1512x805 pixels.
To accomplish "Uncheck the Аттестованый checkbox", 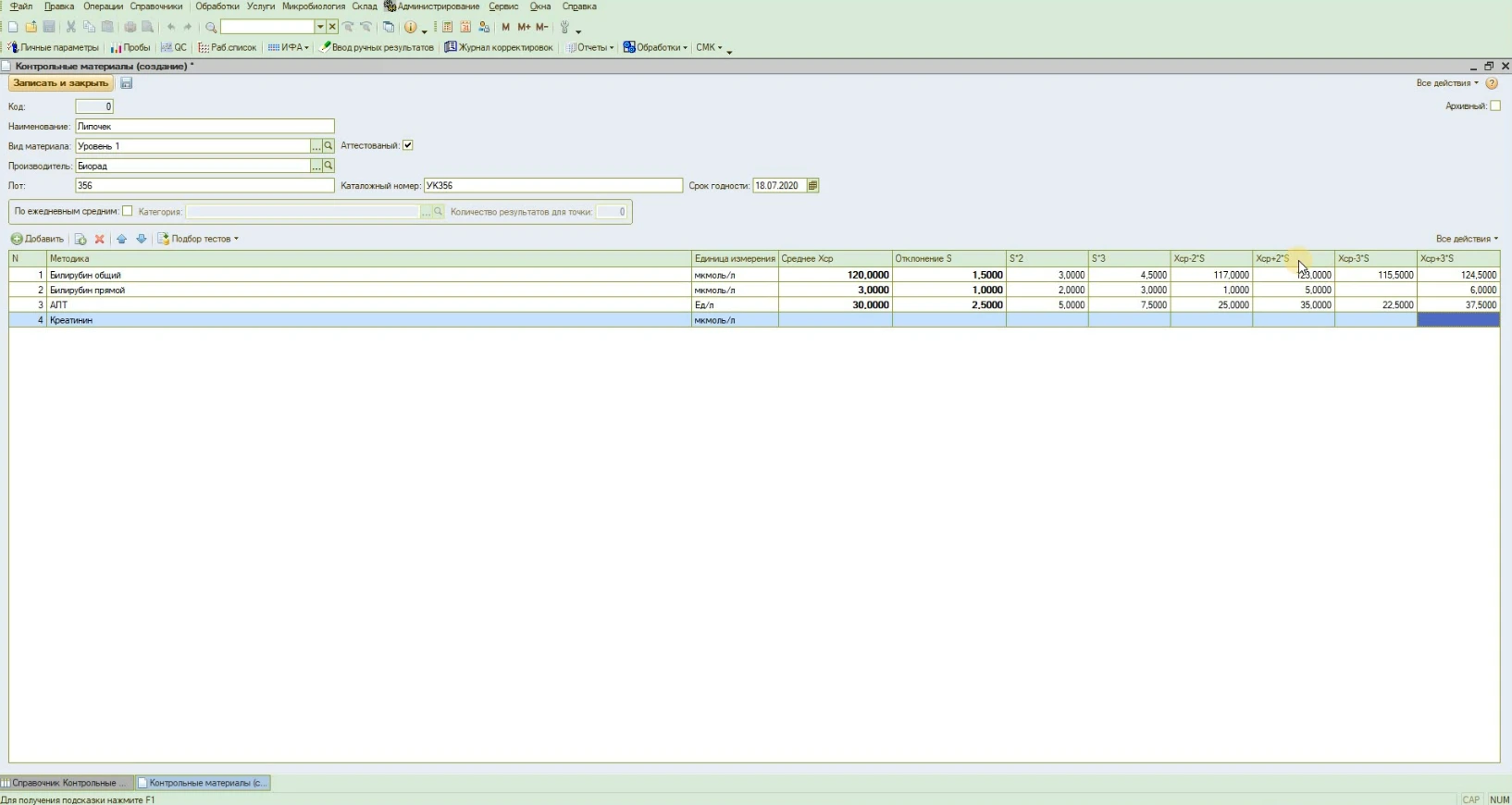I will (408, 145).
